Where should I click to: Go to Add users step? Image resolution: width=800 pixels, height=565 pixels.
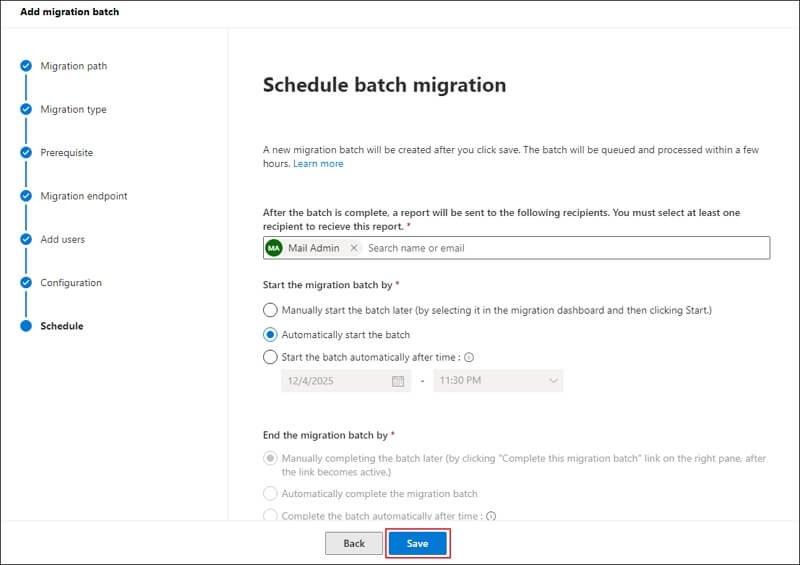tap(62, 239)
